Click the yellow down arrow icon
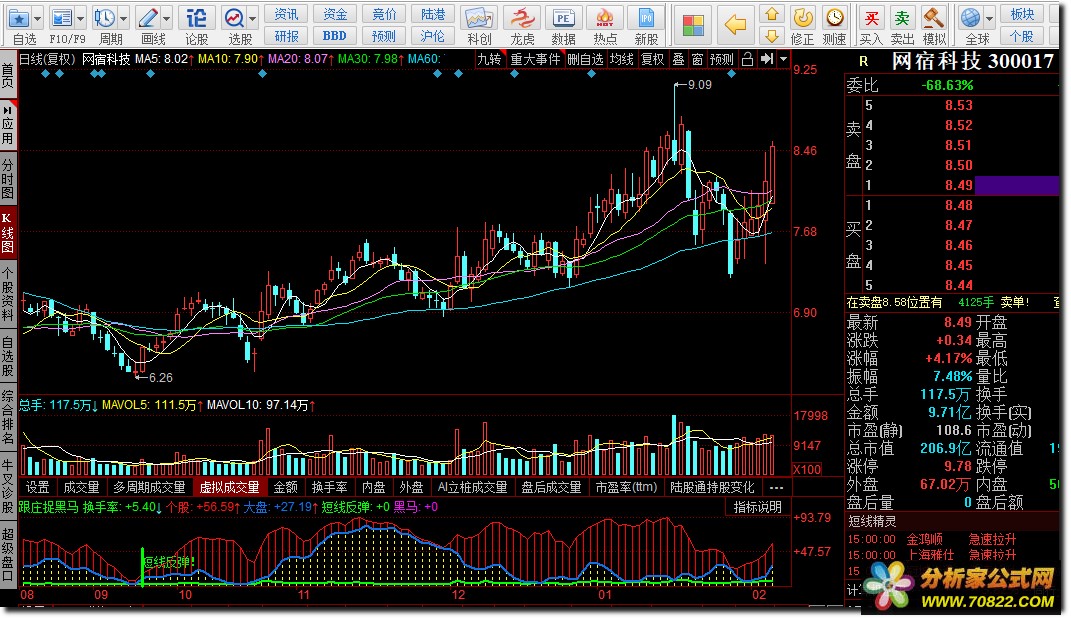 pyautogui.click(x=772, y=36)
